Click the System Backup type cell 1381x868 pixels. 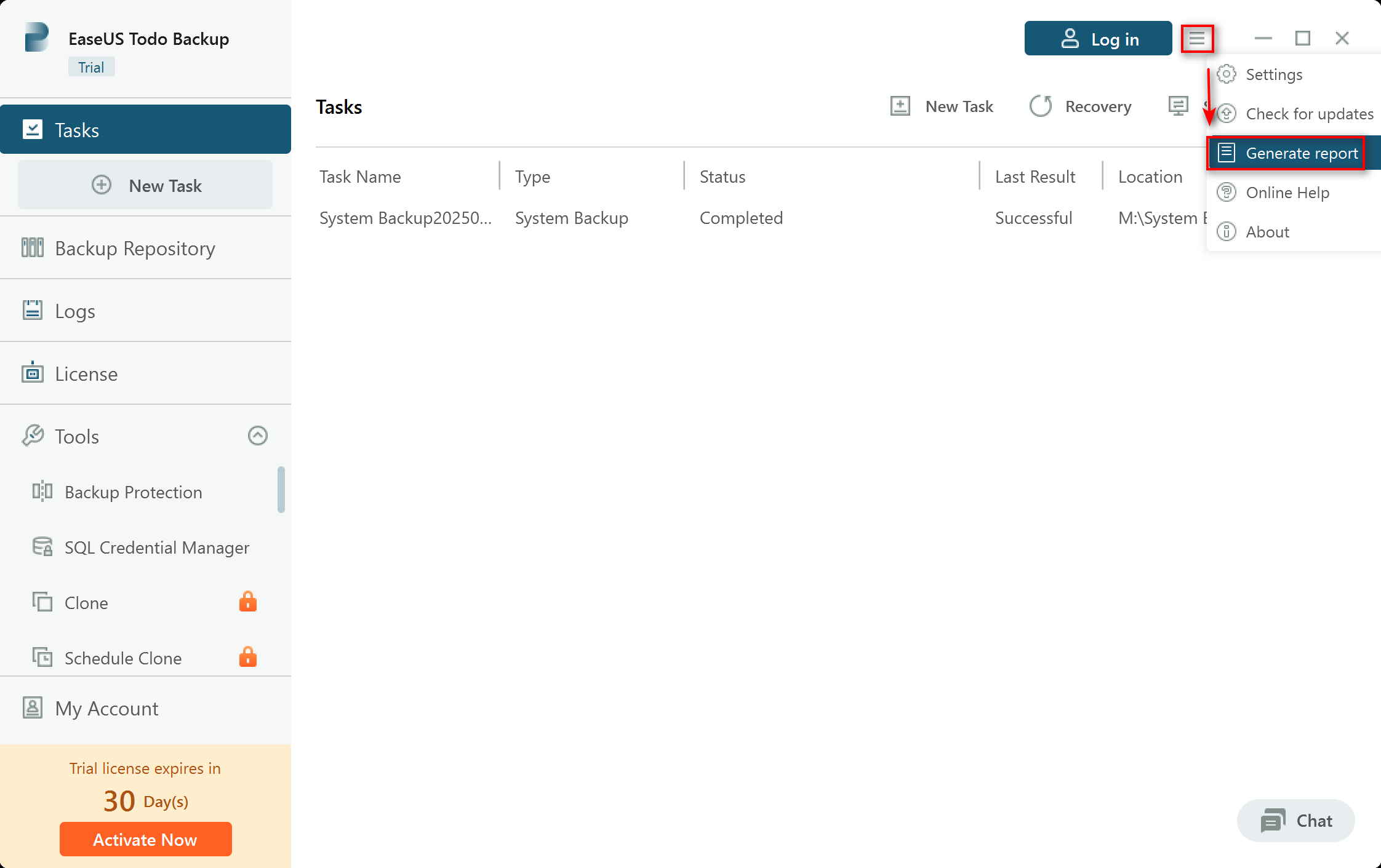[x=572, y=218]
